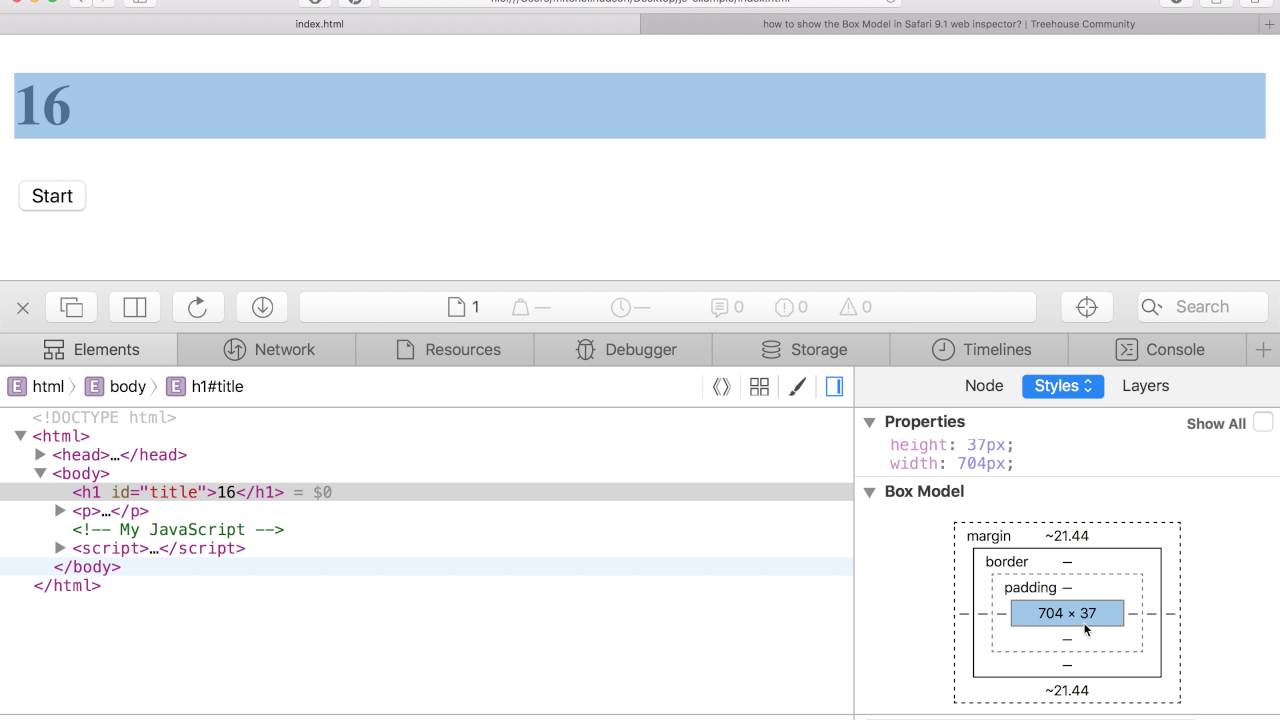1280x720 pixels.
Task: Toggle the paintbrush icon in the DOM navigation bar
Action: tap(797, 386)
